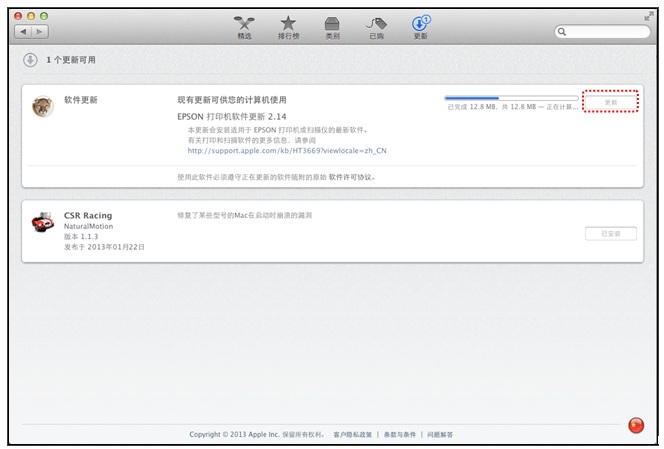Zoom the window with the green button
The height and width of the screenshot is (449, 664).
click(44, 16)
